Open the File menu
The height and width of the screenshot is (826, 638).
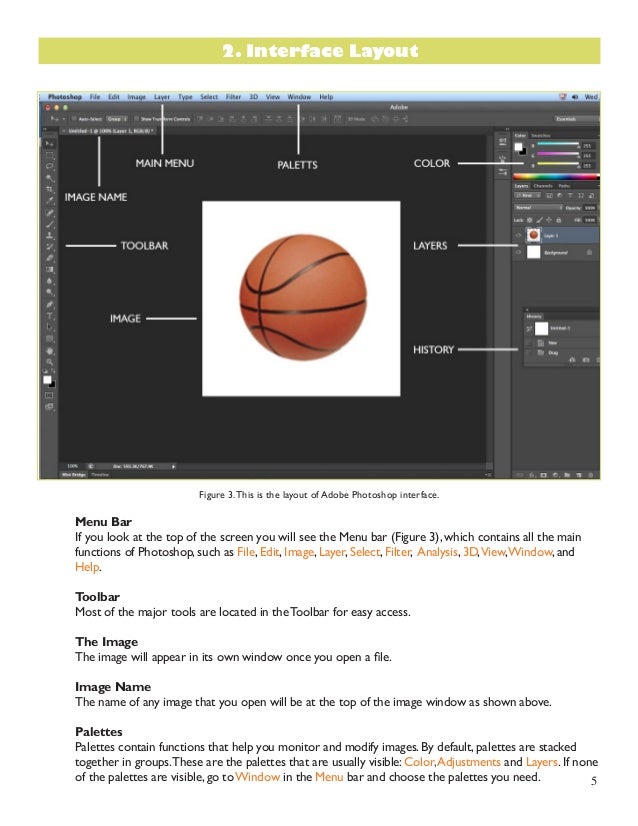click(x=95, y=97)
